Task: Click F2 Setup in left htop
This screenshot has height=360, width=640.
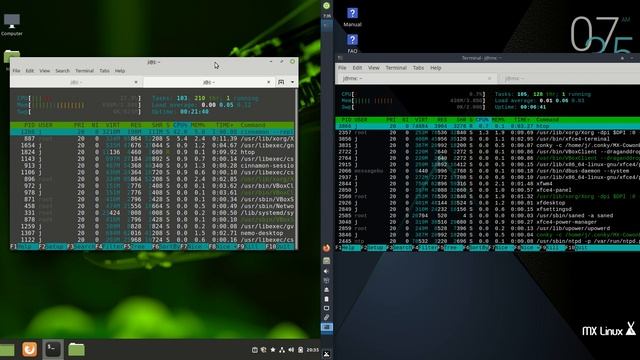Action: click(x=52, y=247)
